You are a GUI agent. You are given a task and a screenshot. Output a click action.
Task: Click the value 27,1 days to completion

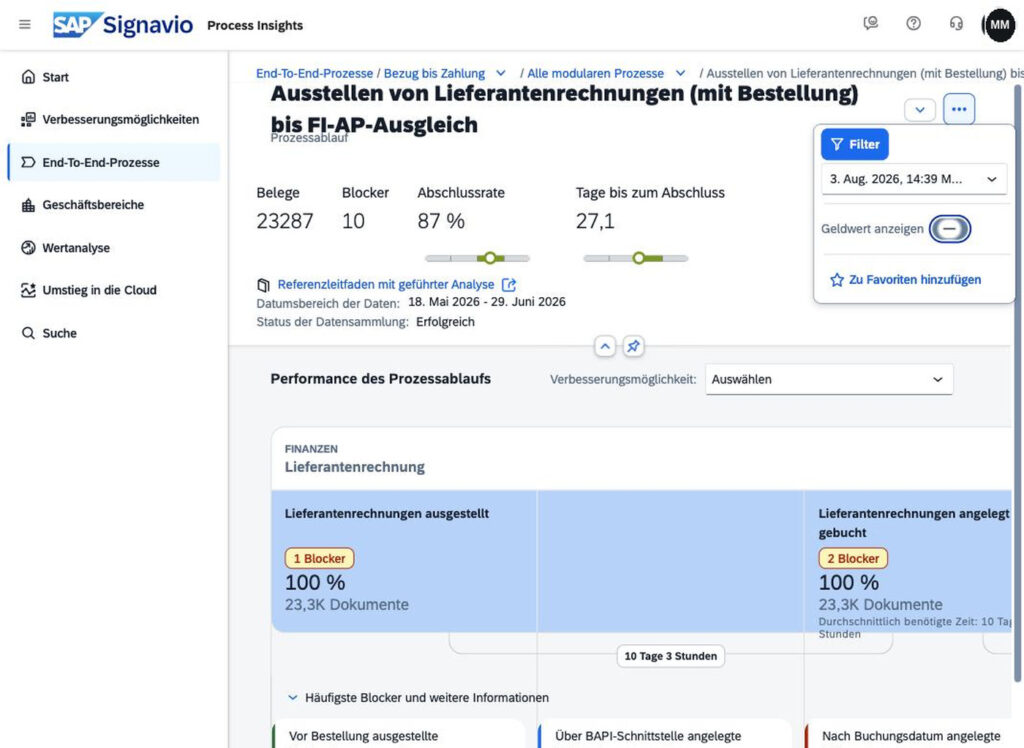pyautogui.click(x=595, y=221)
